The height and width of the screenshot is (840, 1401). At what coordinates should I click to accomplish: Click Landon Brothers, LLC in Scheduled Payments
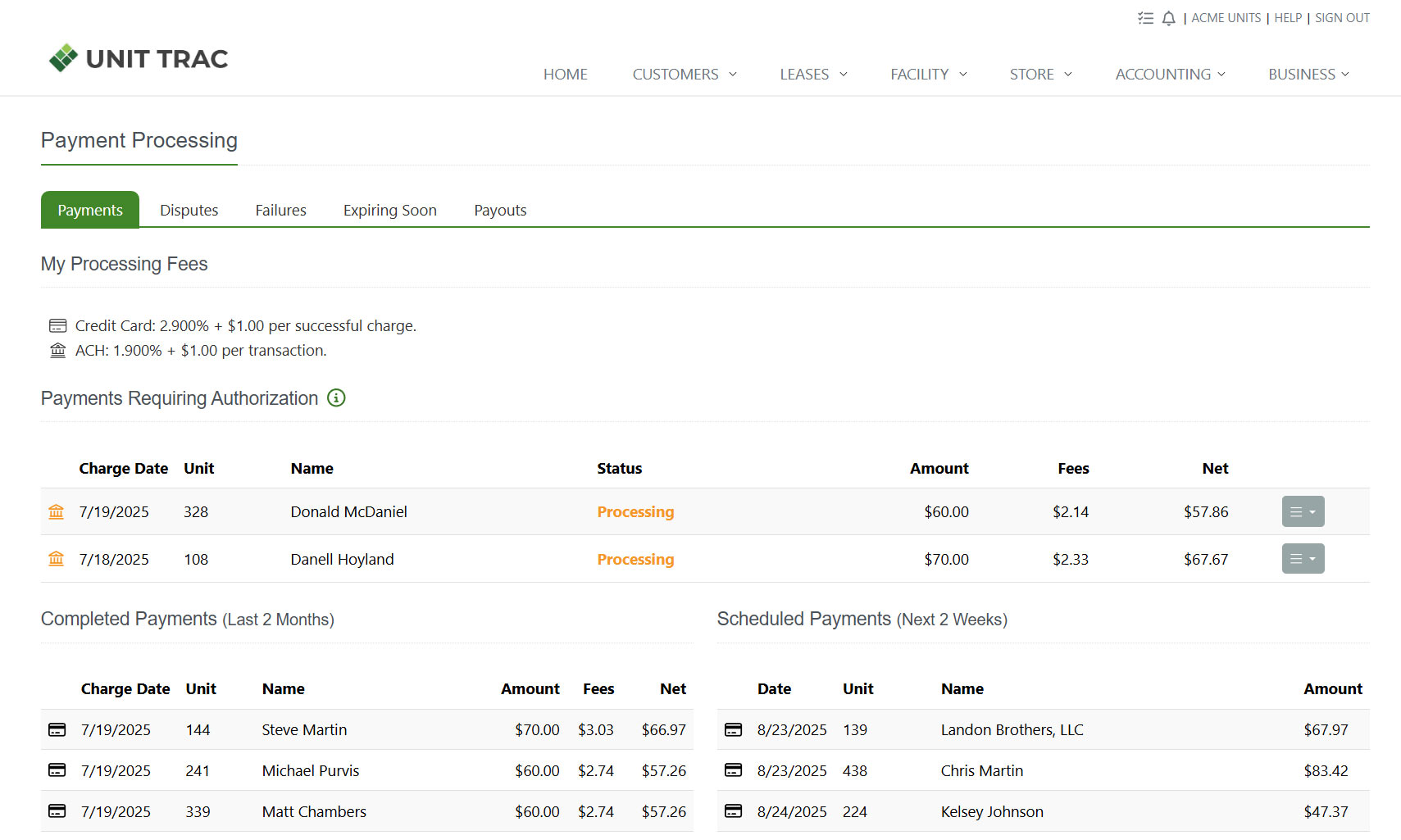pyautogui.click(x=1012, y=729)
